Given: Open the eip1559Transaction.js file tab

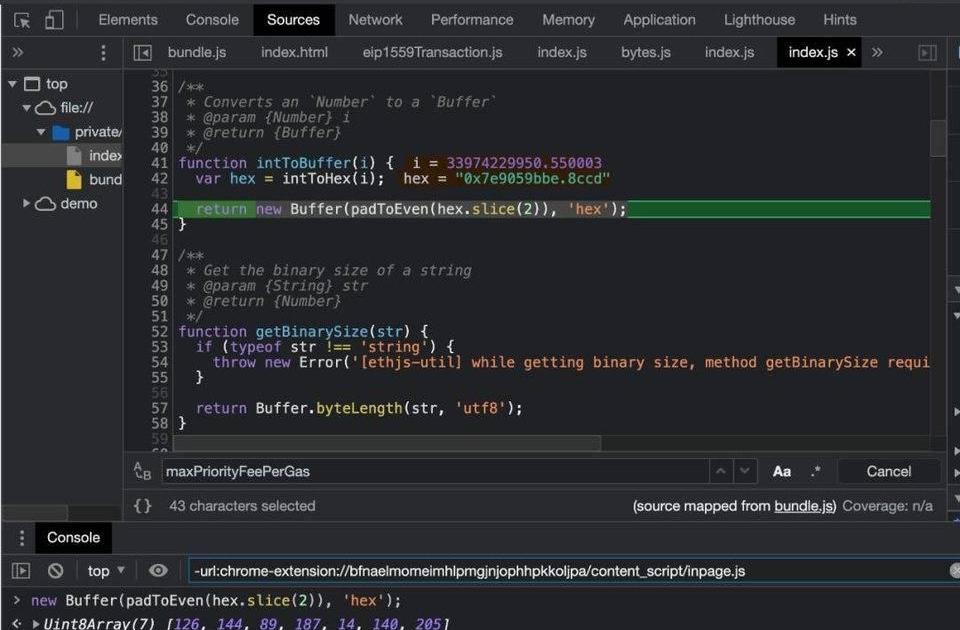Looking at the screenshot, I should click(x=432, y=53).
